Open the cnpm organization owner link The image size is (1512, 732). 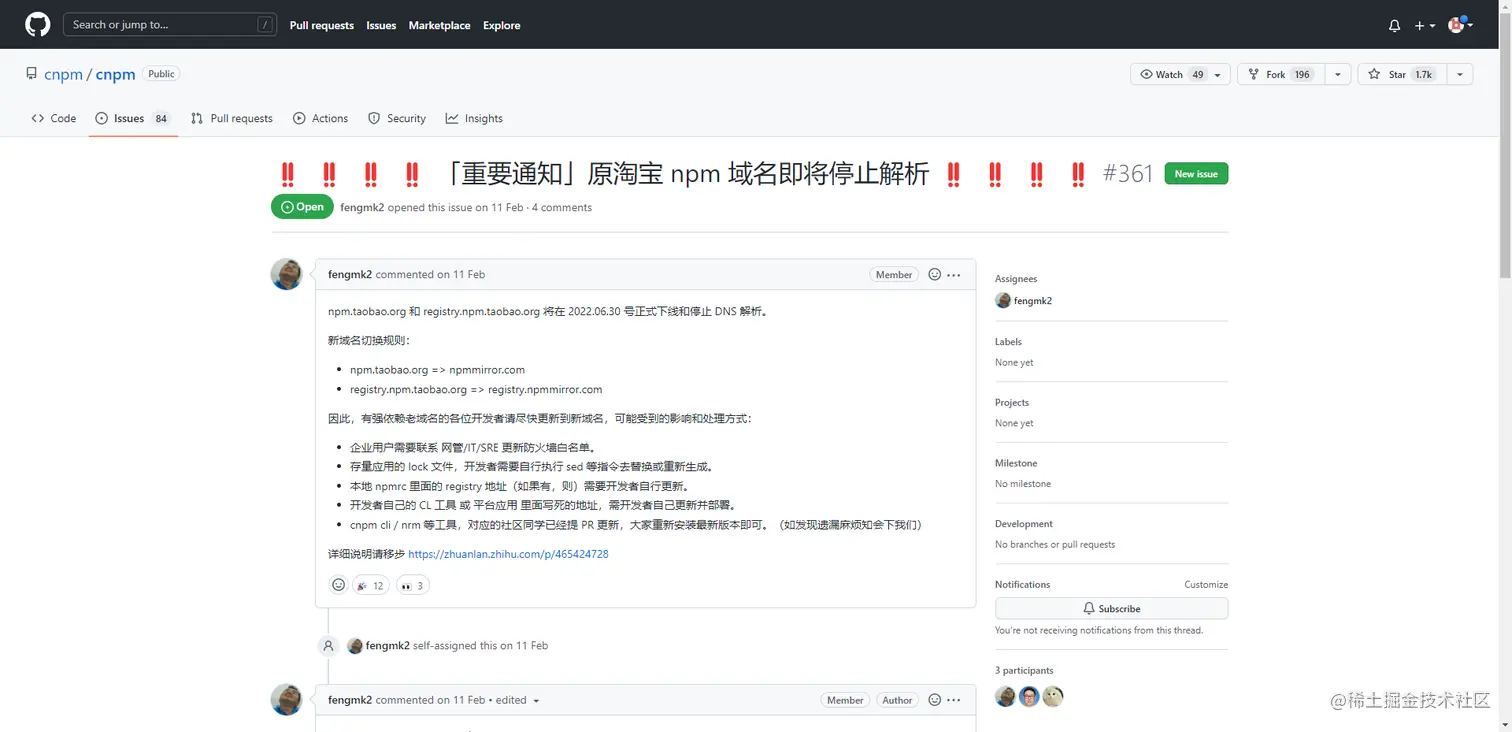coord(63,75)
